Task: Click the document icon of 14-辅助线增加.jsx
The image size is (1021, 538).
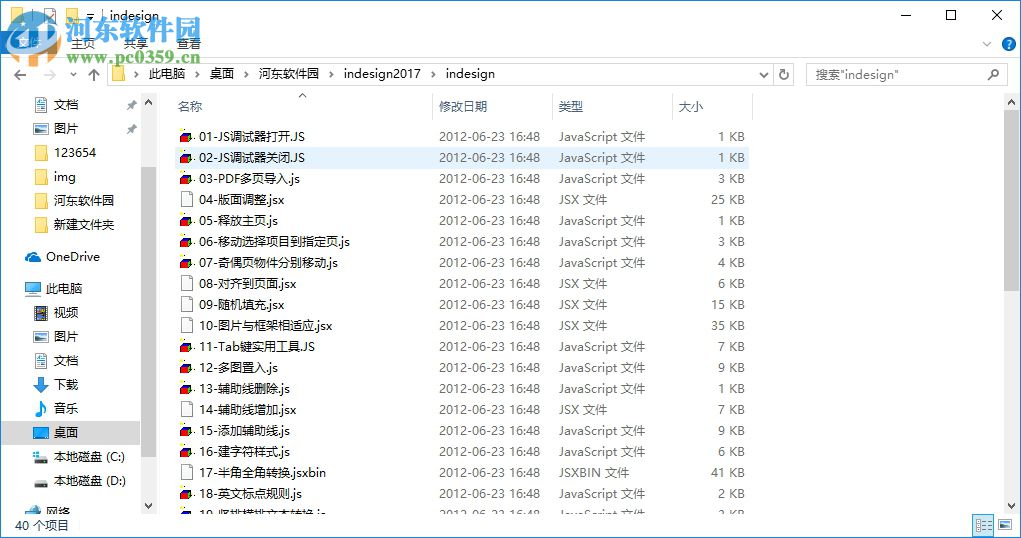Action: pyautogui.click(x=186, y=410)
